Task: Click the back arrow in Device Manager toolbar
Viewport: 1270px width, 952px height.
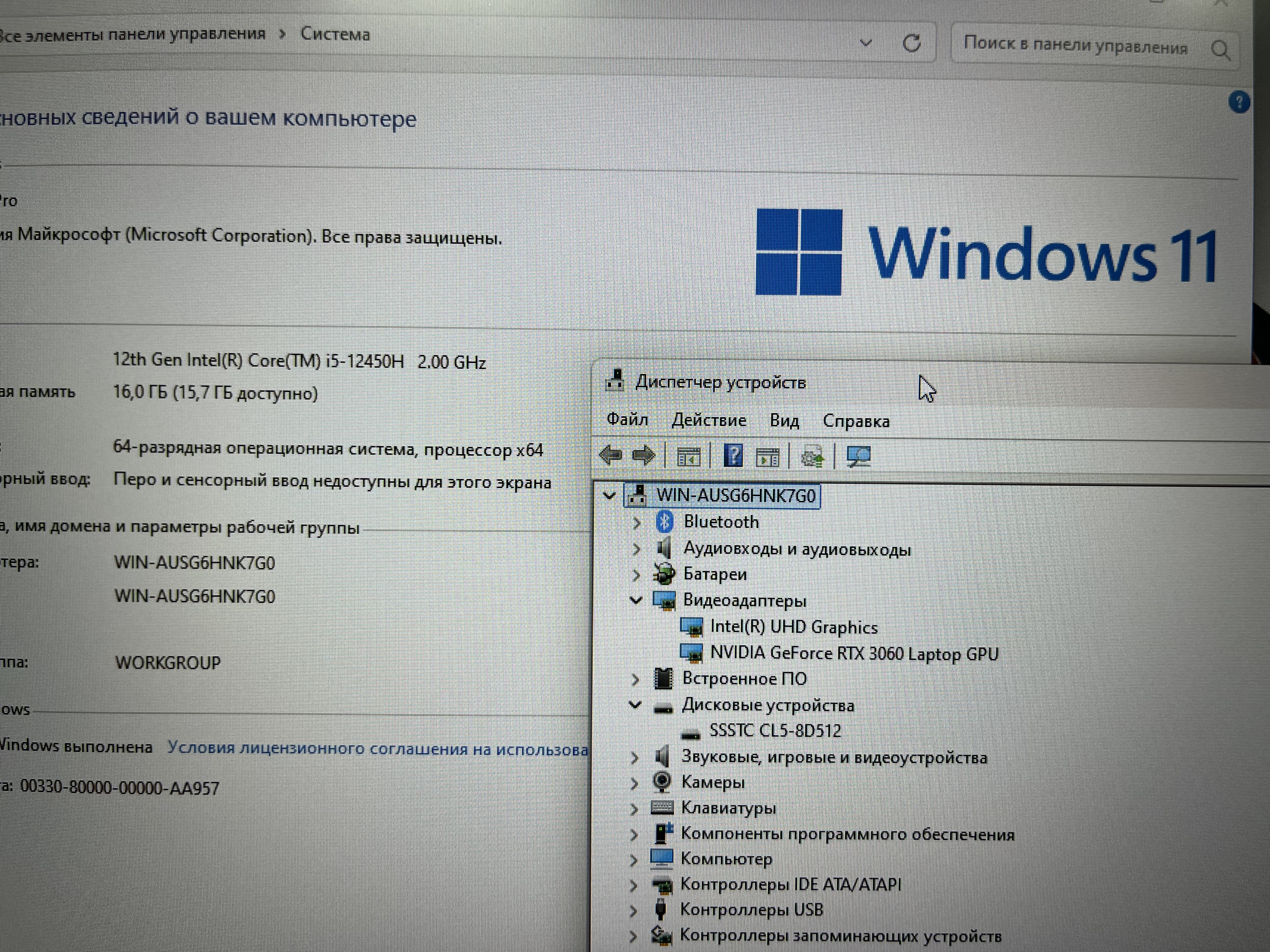Action: [610, 456]
